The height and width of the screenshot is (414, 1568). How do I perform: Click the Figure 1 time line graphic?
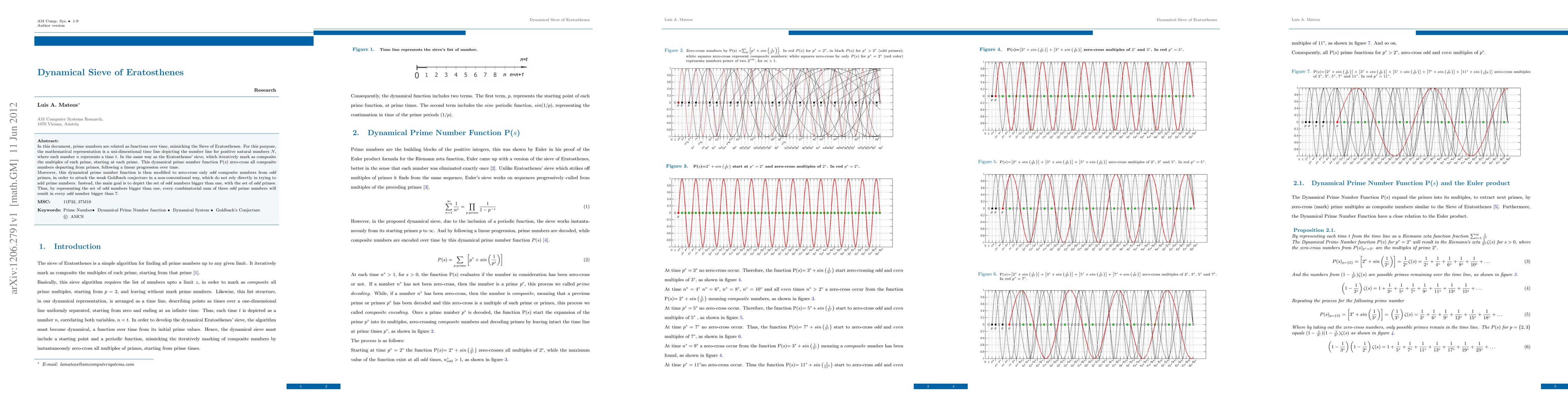pyautogui.click(x=470, y=69)
